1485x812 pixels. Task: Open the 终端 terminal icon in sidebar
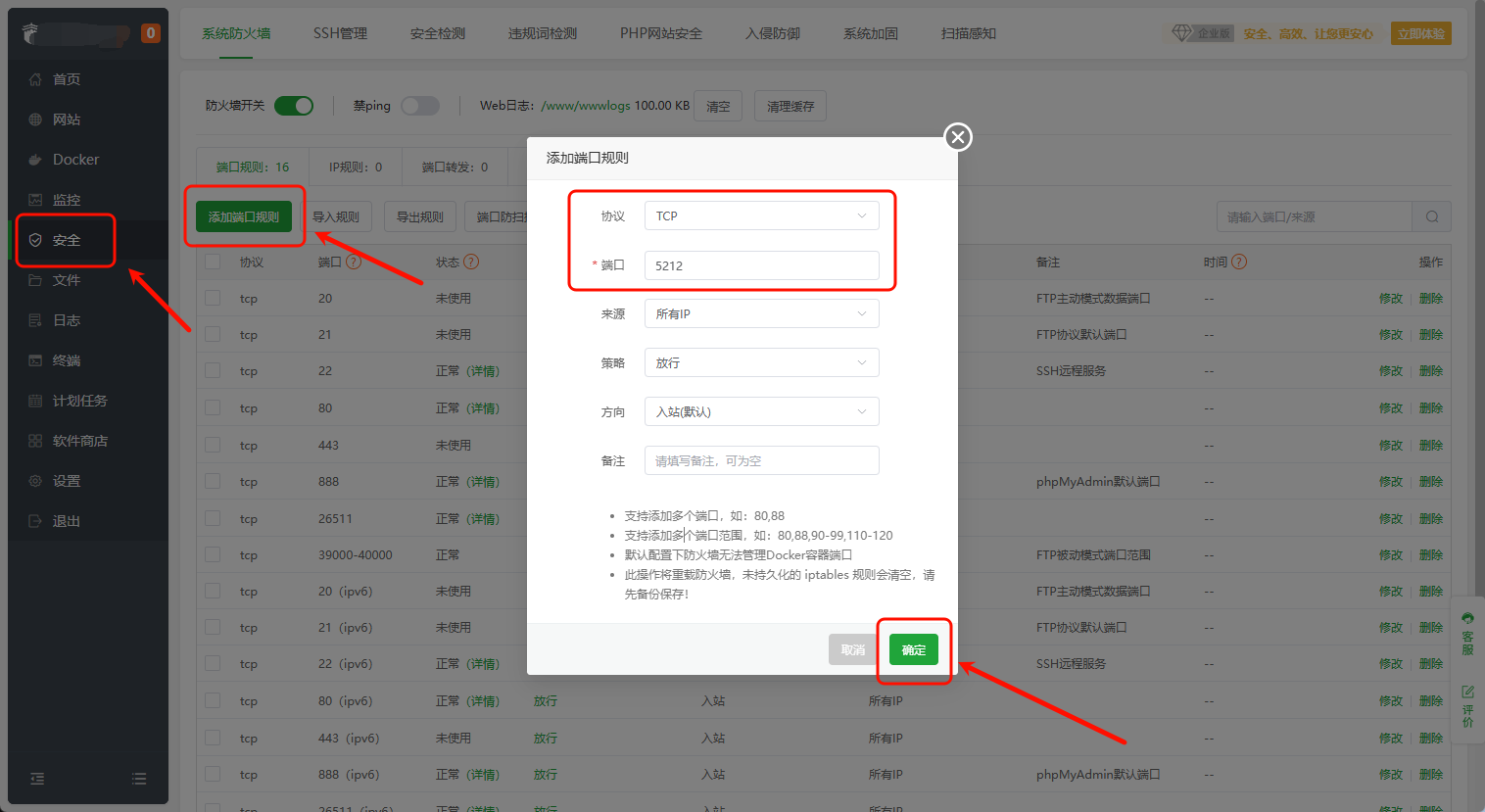[35, 360]
